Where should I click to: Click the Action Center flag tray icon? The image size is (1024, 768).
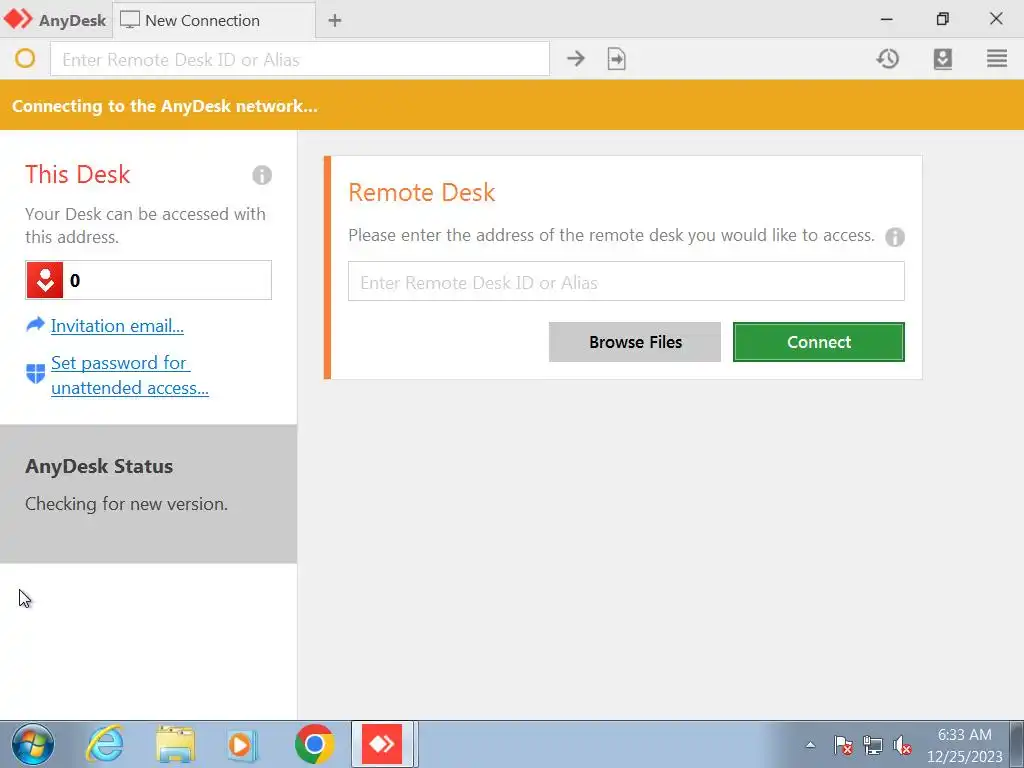[x=843, y=745]
